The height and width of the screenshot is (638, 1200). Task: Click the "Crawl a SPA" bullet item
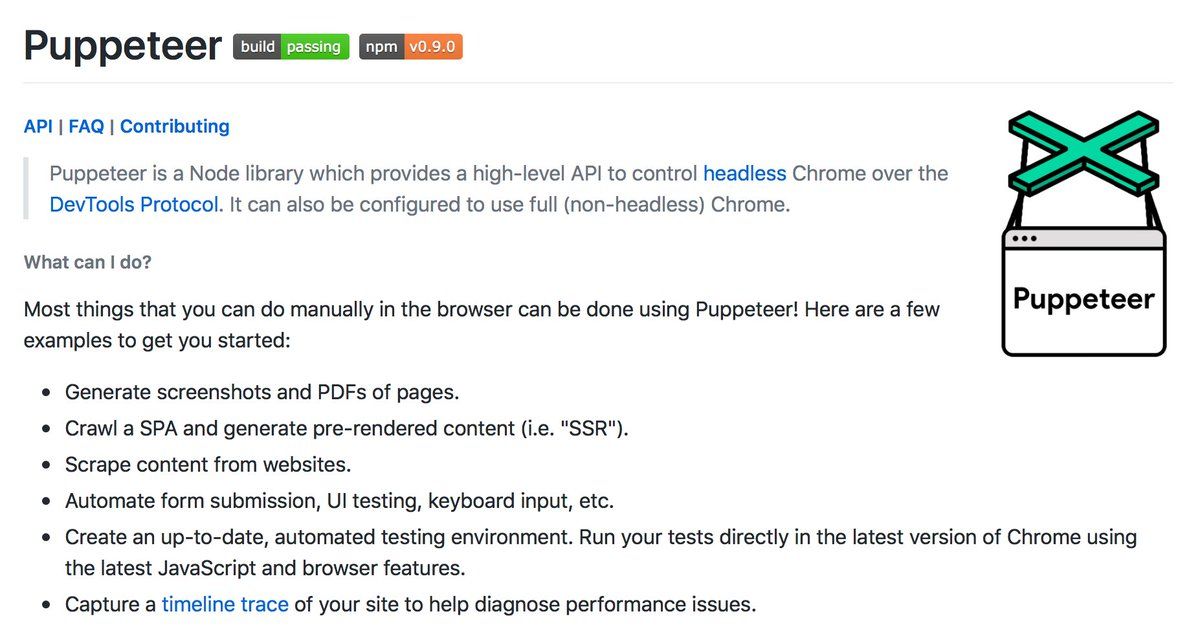click(x=347, y=428)
